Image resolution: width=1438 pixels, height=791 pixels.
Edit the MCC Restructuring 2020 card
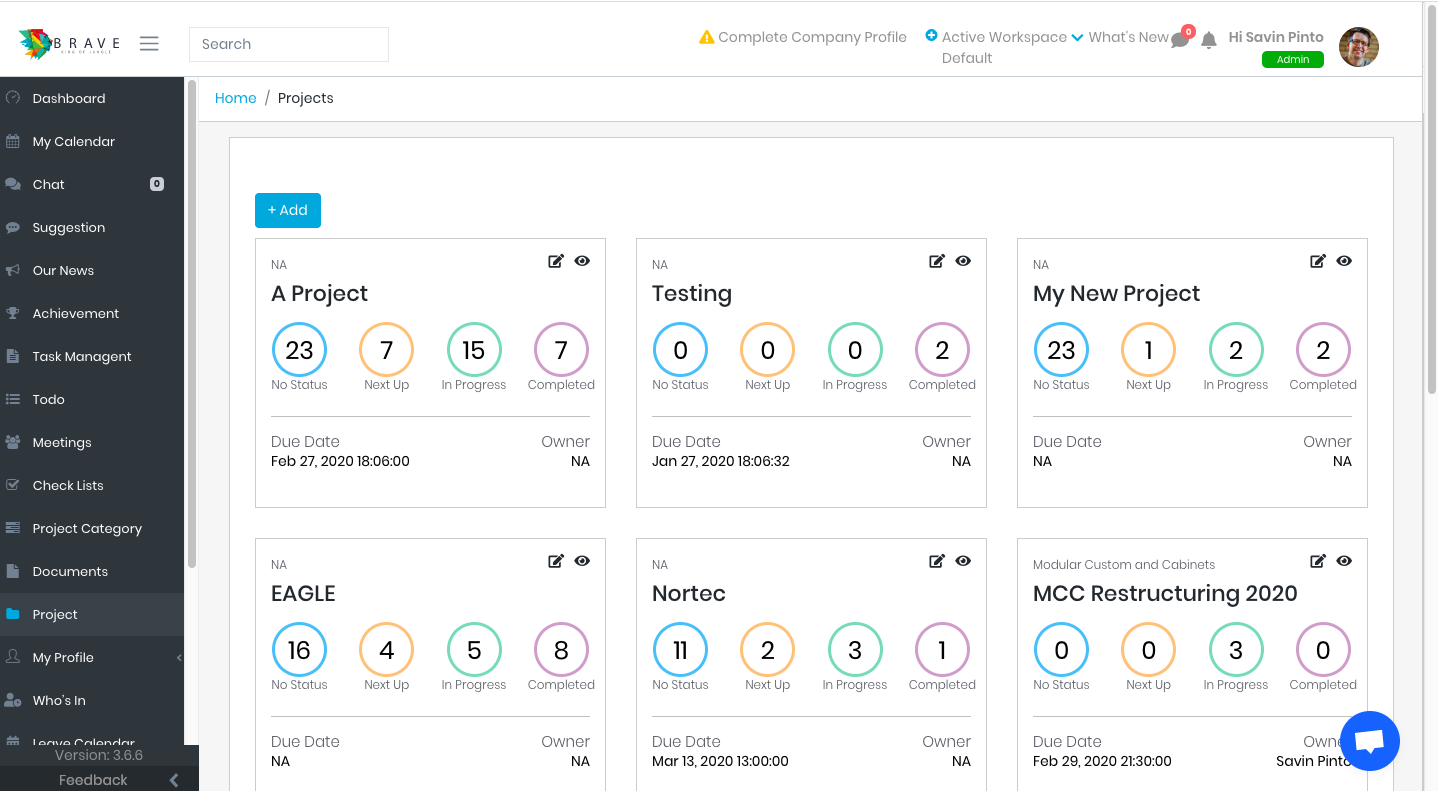1318,561
